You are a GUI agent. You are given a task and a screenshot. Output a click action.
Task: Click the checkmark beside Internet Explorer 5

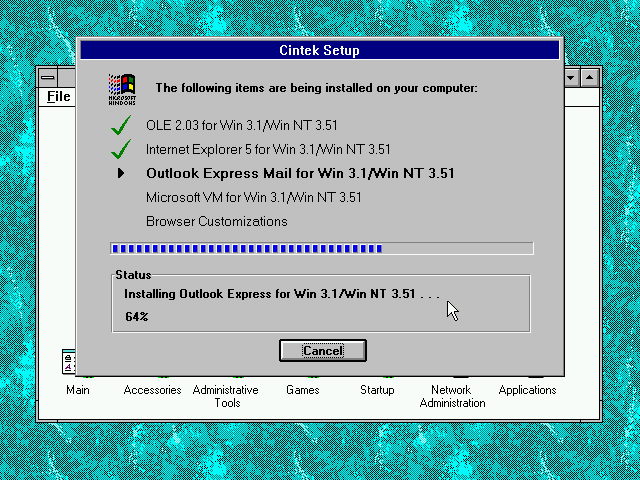click(x=121, y=149)
